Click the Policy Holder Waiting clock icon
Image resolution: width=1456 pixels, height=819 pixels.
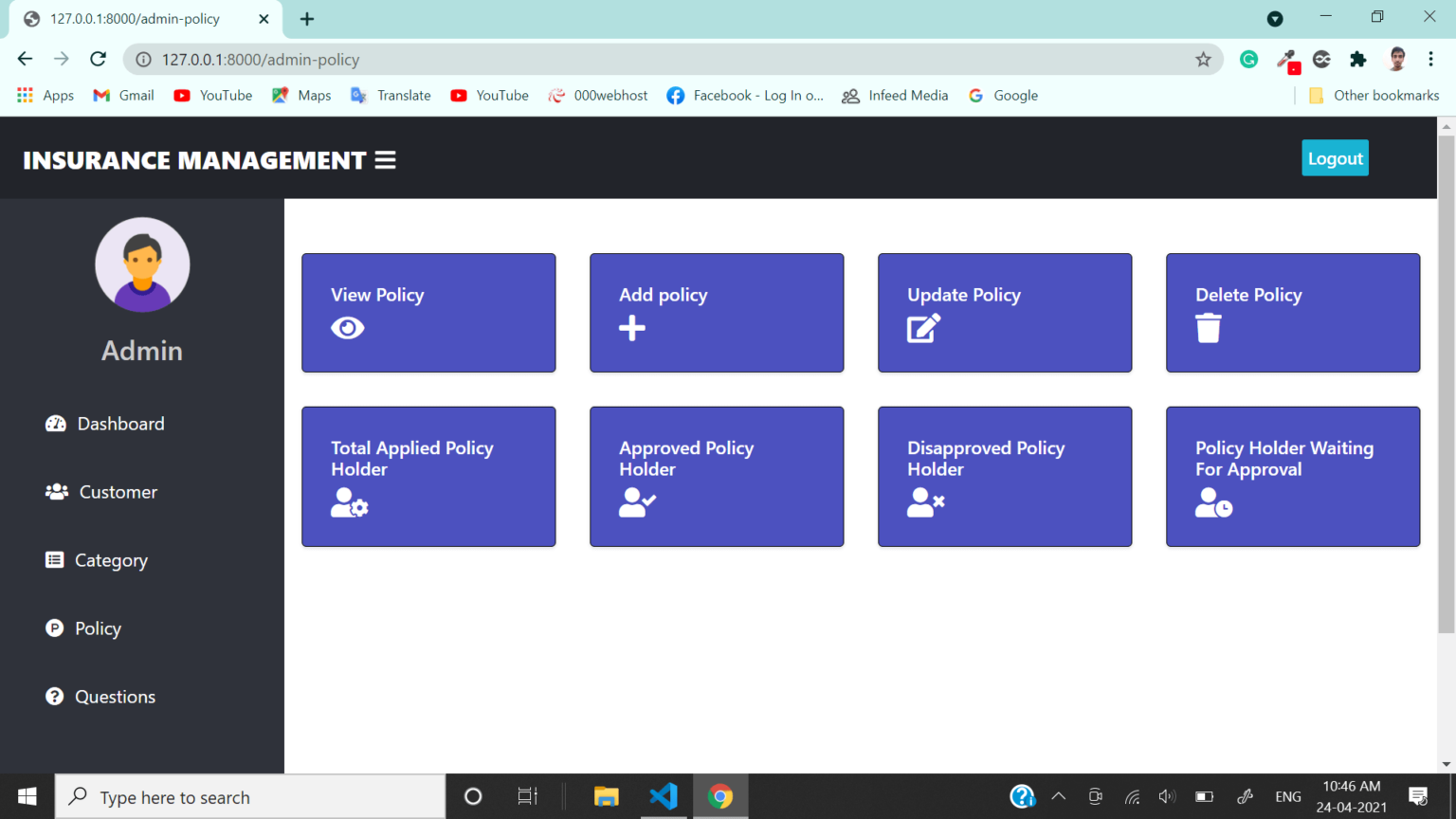tap(1213, 503)
